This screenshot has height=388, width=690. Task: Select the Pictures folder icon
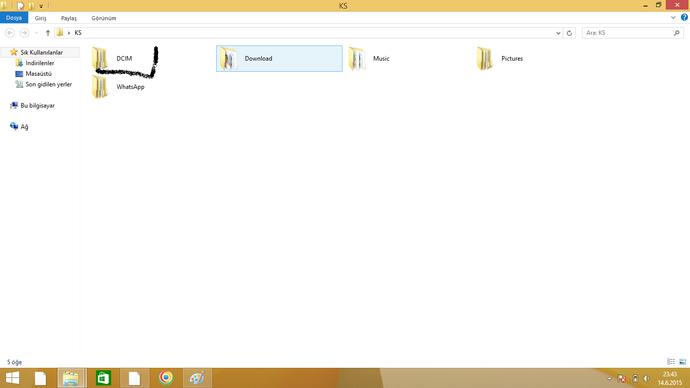coord(485,59)
